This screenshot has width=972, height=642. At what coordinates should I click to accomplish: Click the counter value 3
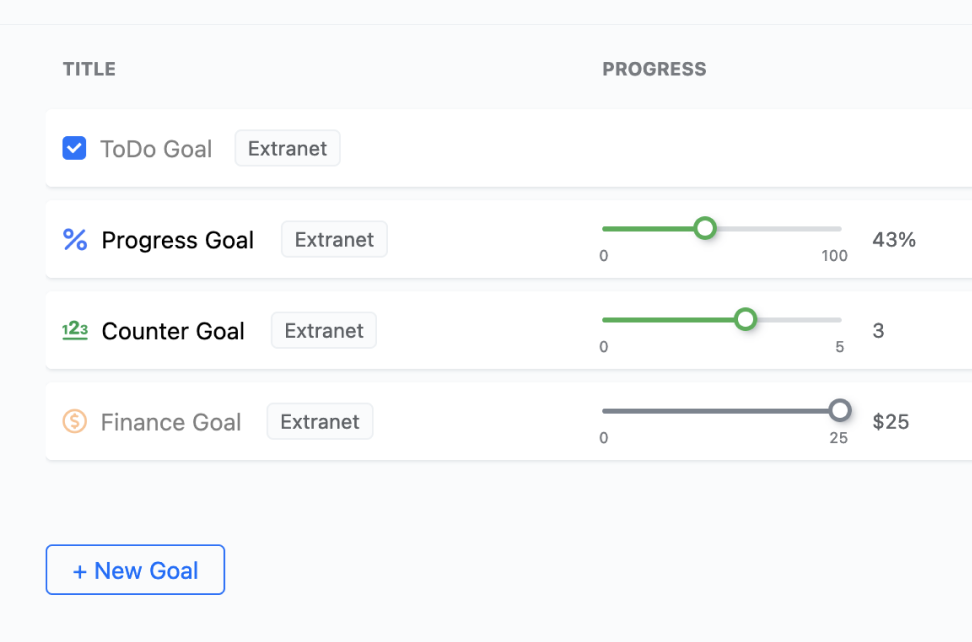[878, 330]
